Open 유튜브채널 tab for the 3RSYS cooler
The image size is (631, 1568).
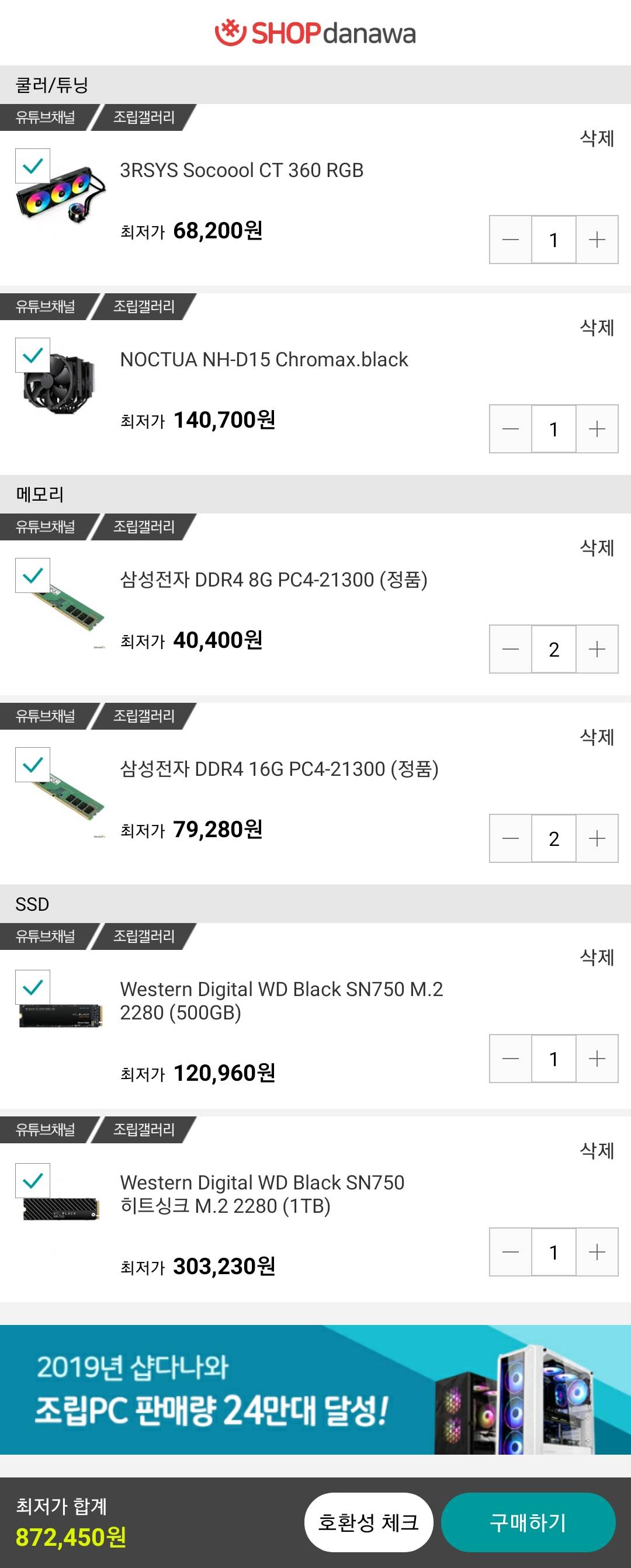(46, 117)
